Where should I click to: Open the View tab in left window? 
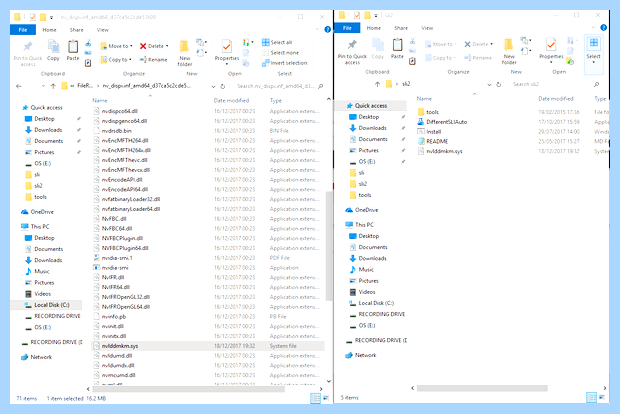[x=102, y=30]
